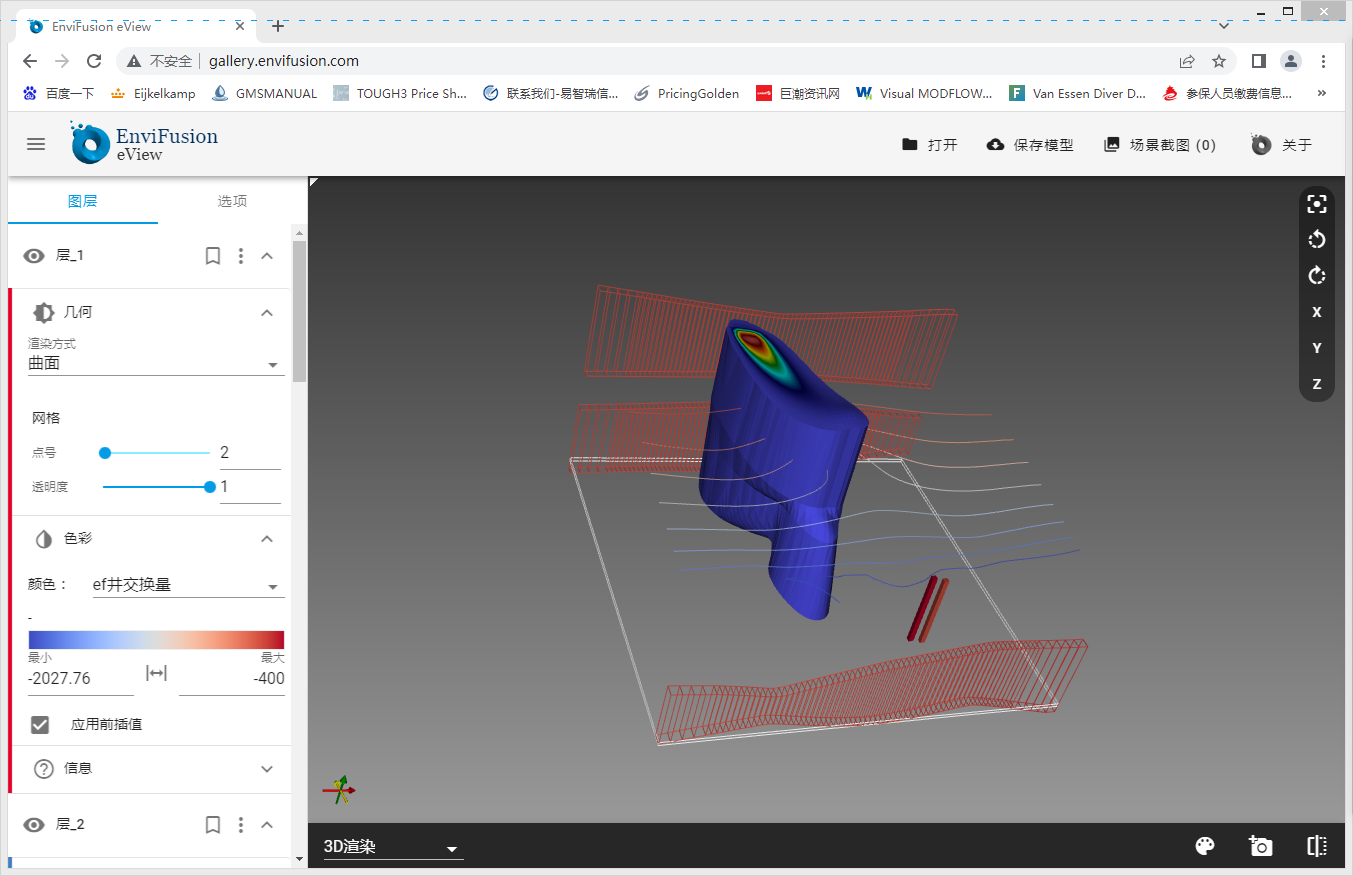This screenshot has width=1353, height=876.
Task: Rotate view clockwise with the rotate-right icon
Action: tap(1317, 276)
